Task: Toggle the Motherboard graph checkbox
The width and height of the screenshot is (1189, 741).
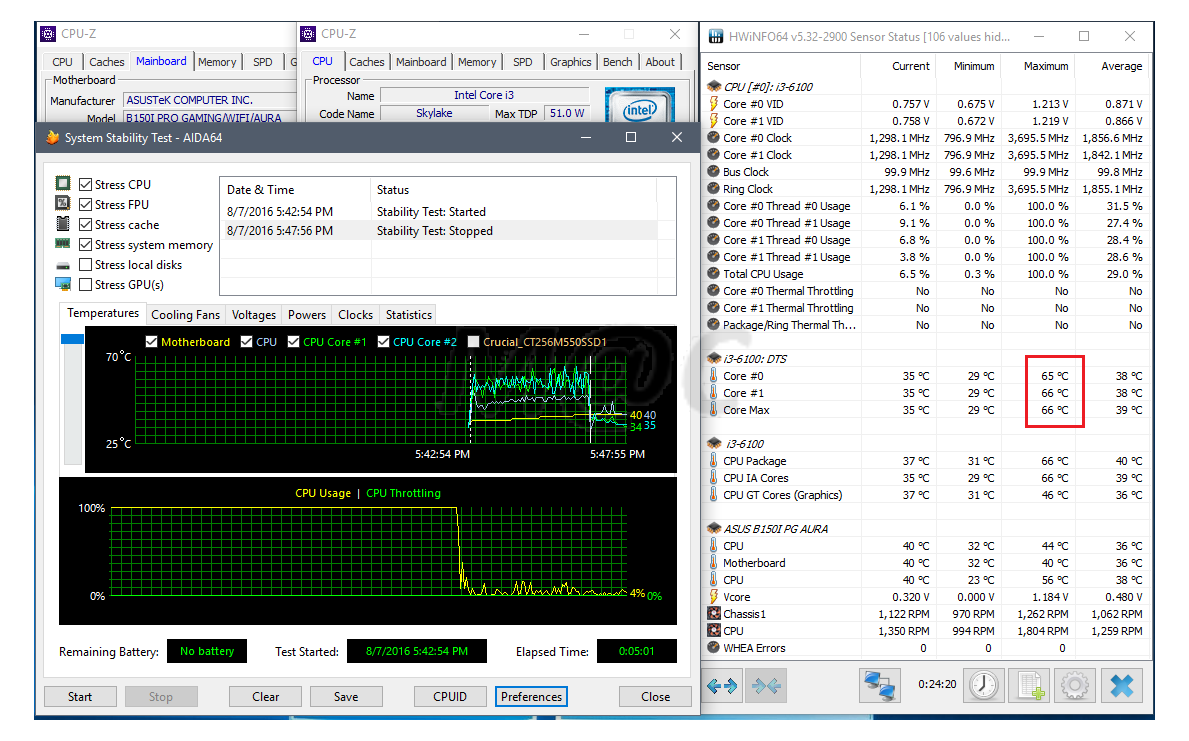Action: coord(152,341)
